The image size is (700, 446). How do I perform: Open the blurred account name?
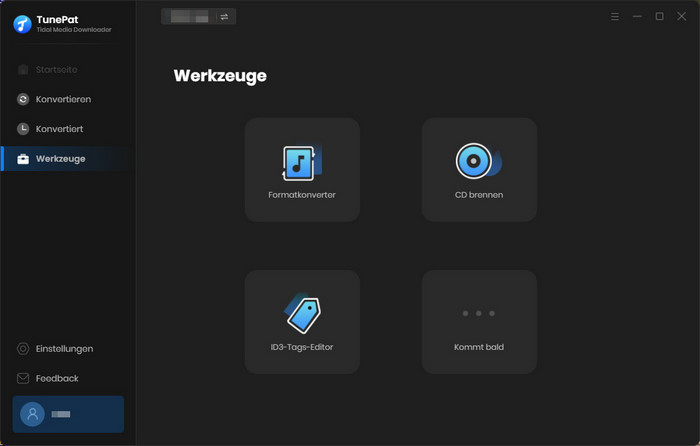(61, 414)
